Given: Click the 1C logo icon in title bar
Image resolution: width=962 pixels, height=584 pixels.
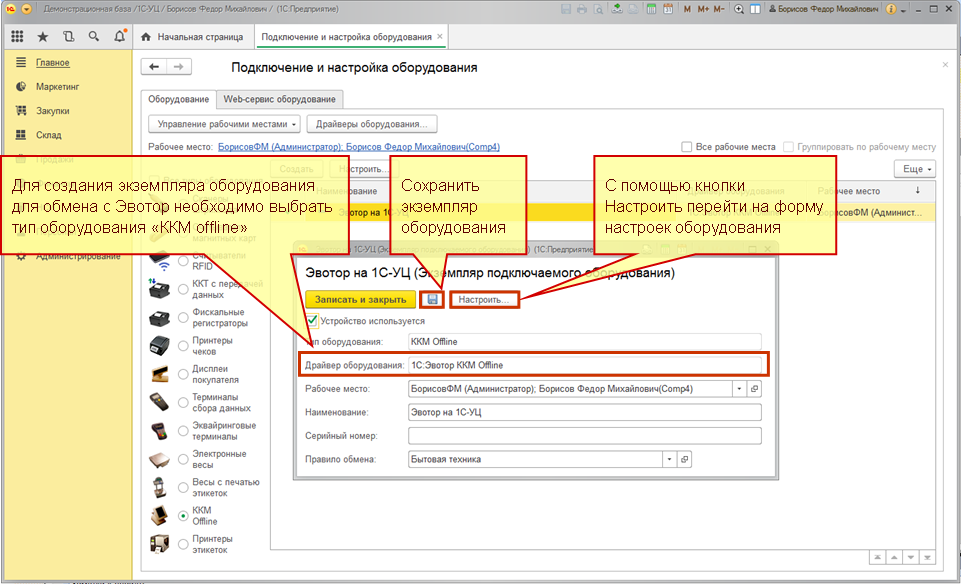Looking at the screenshot, I should (x=10, y=9).
